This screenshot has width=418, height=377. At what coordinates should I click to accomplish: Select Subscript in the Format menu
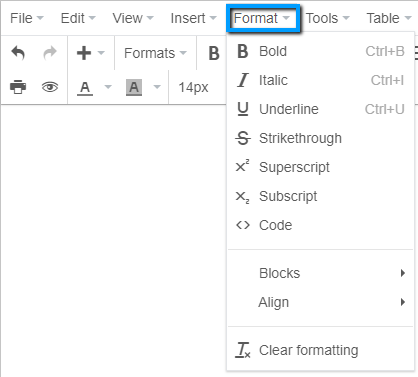click(x=320, y=196)
